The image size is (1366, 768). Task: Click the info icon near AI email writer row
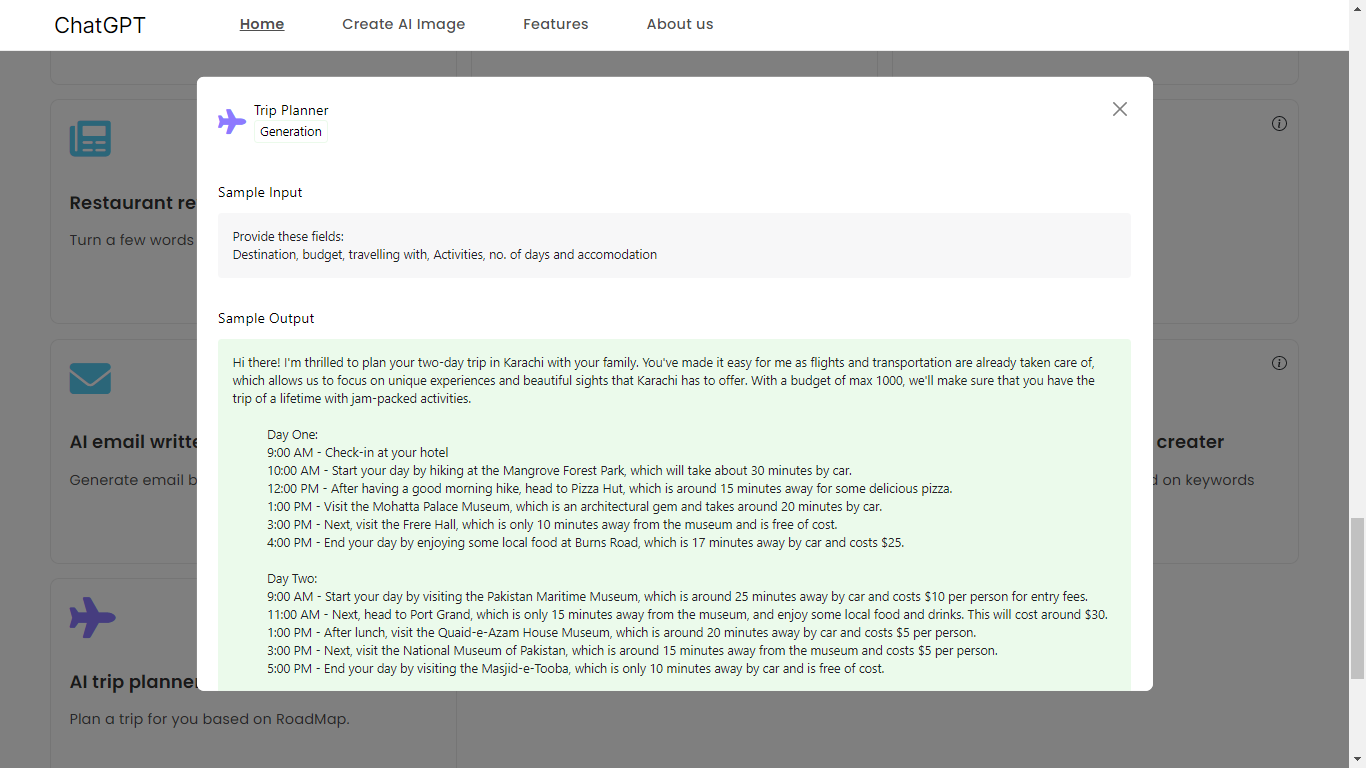[x=1279, y=362]
